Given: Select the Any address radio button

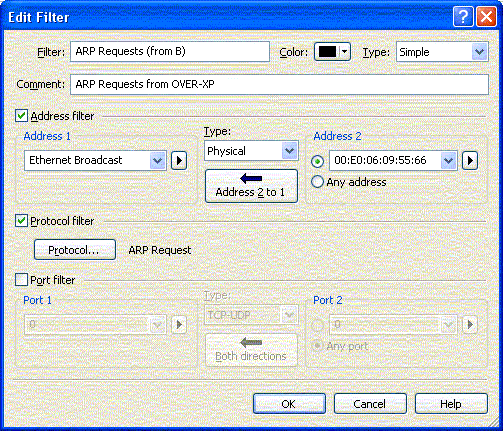Looking at the screenshot, I should (317, 182).
